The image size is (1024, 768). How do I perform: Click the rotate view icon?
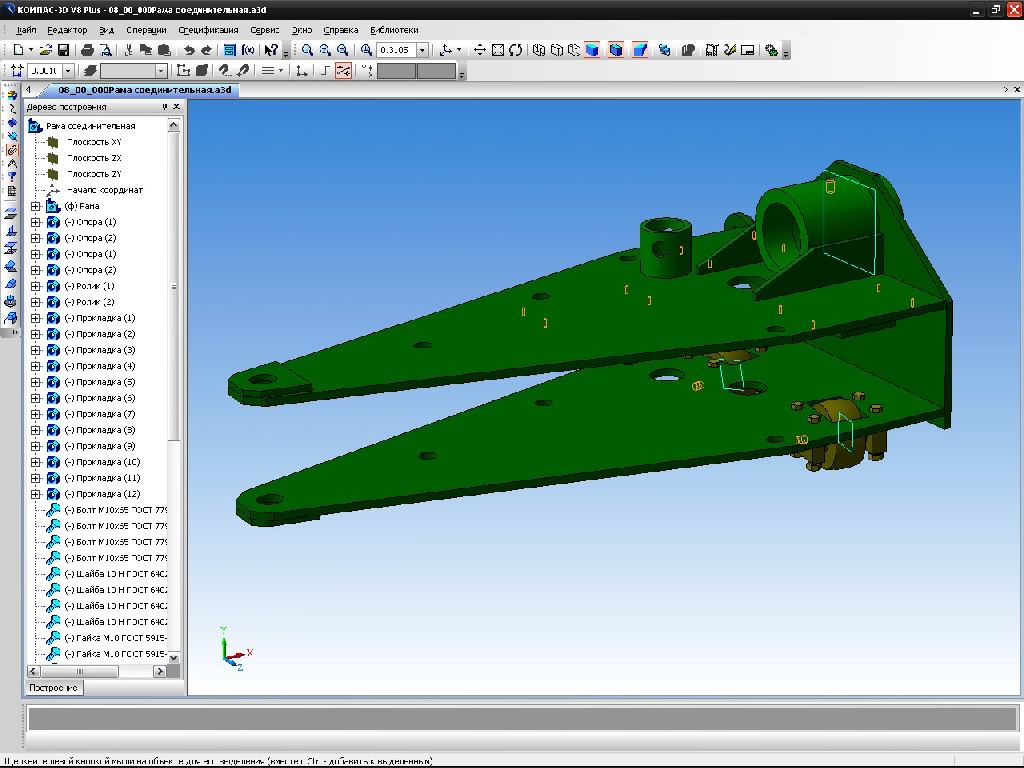point(515,50)
